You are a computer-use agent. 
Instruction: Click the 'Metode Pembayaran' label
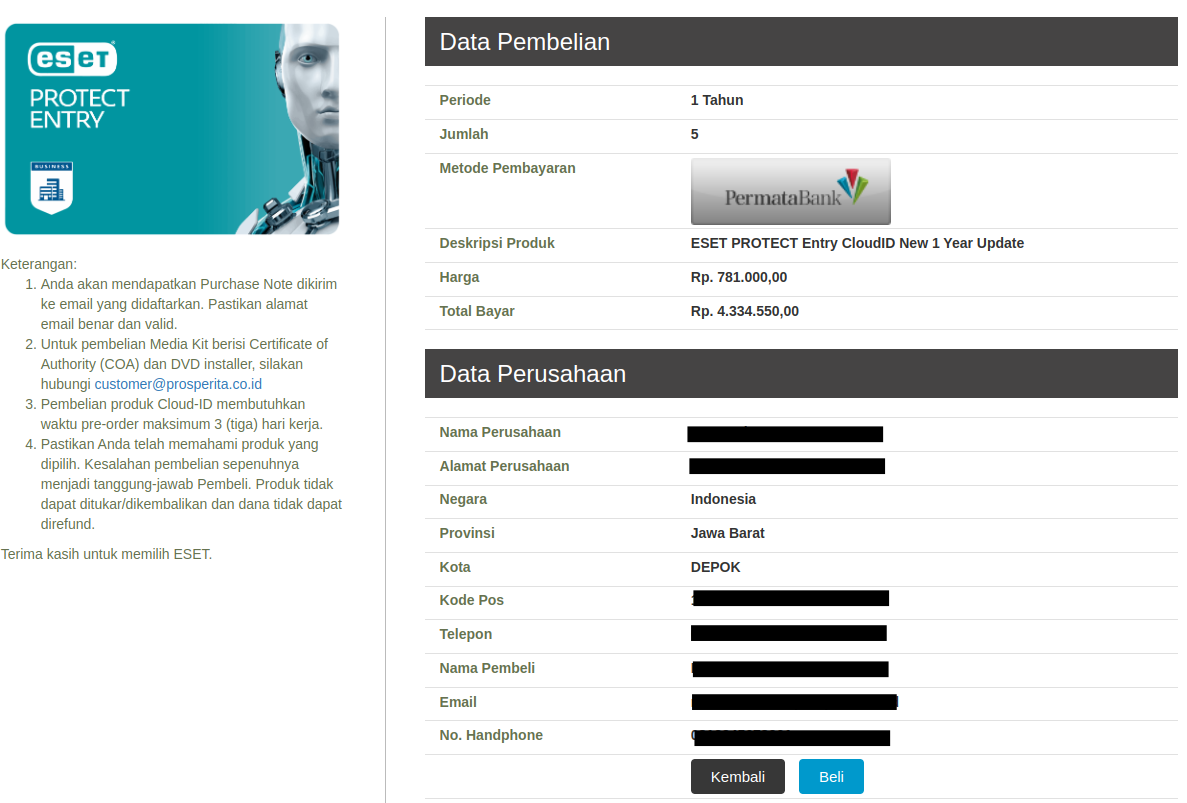[507, 168]
